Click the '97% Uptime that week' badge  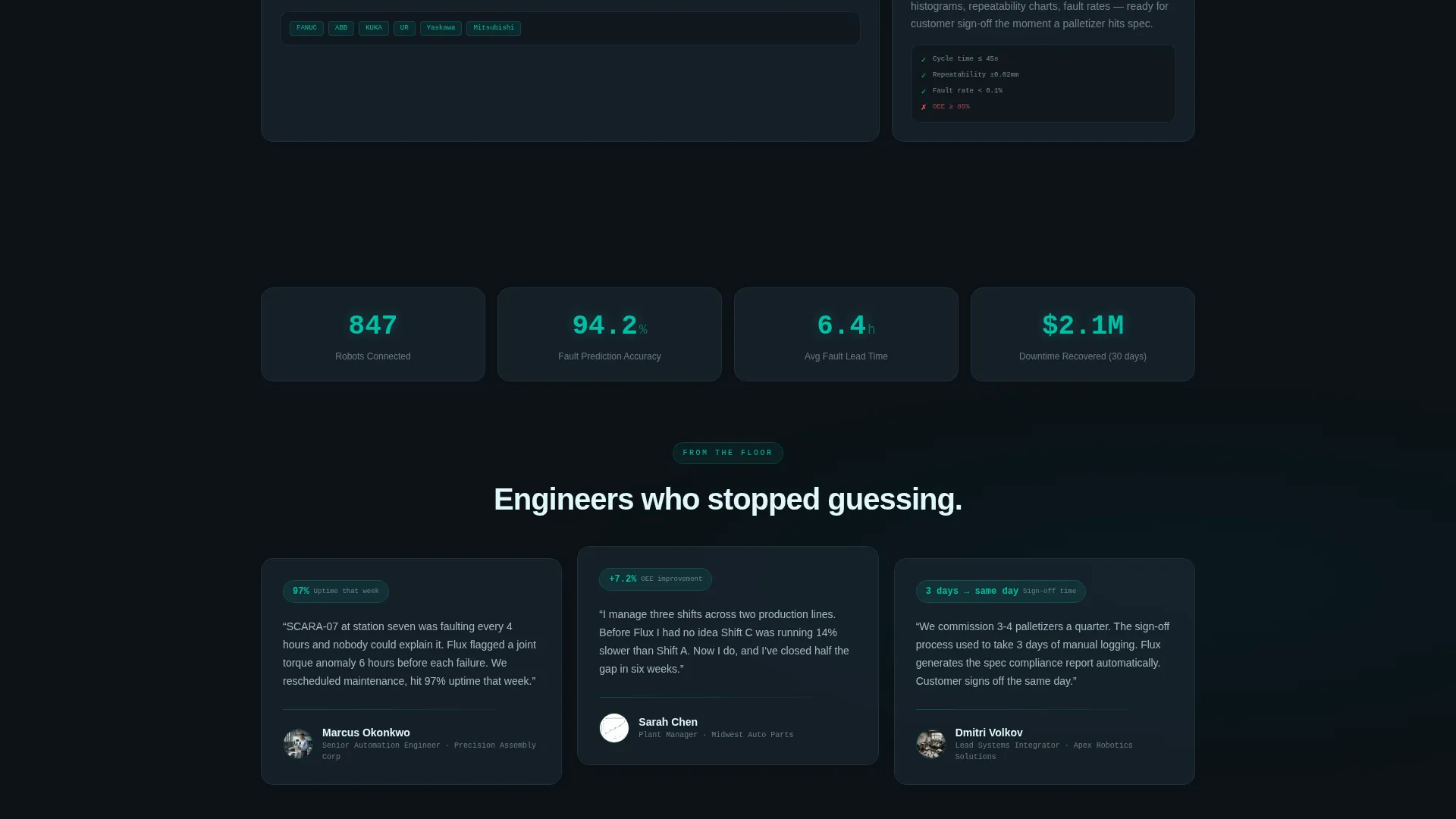[x=336, y=591]
